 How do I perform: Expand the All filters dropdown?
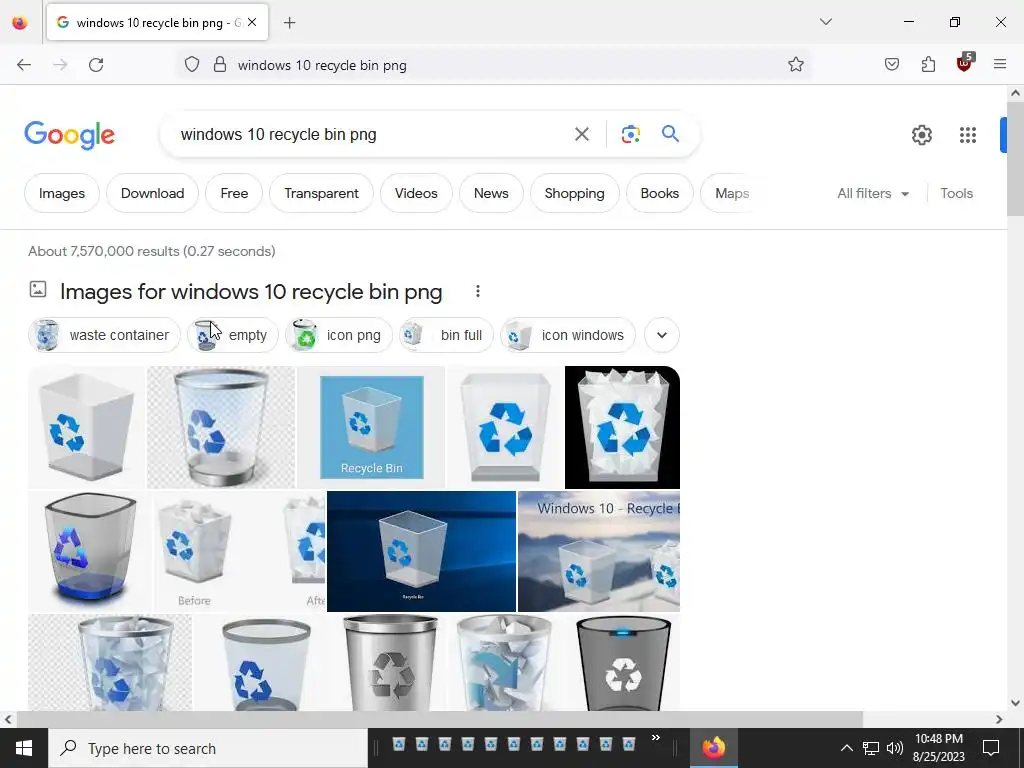tap(873, 193)
